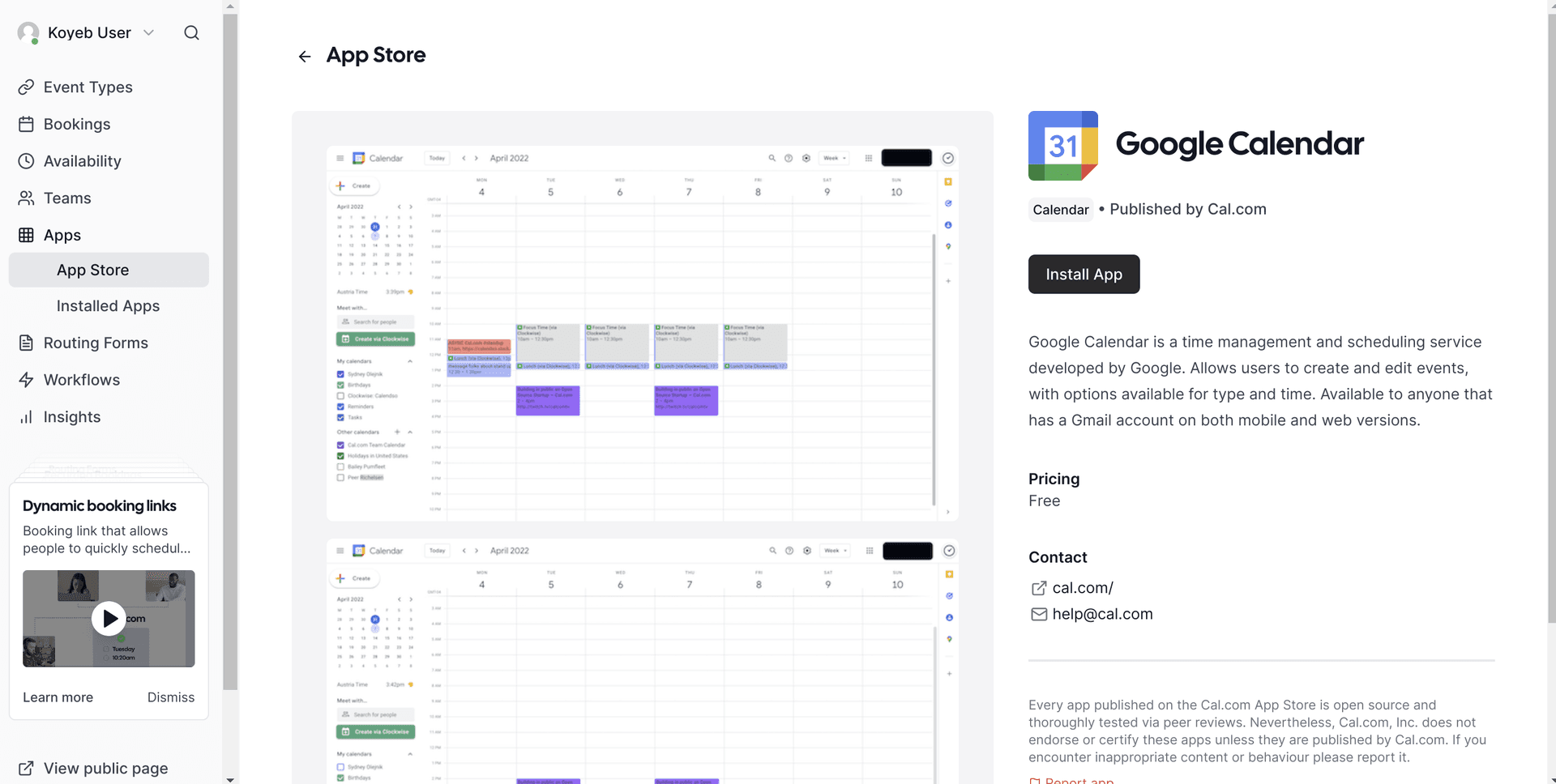Image resolution: width=1556 pixels, height=784 pixels.
Task: Click the Google Calendar logo icon
Action: pyautogui.click(x=1063, y=146)
